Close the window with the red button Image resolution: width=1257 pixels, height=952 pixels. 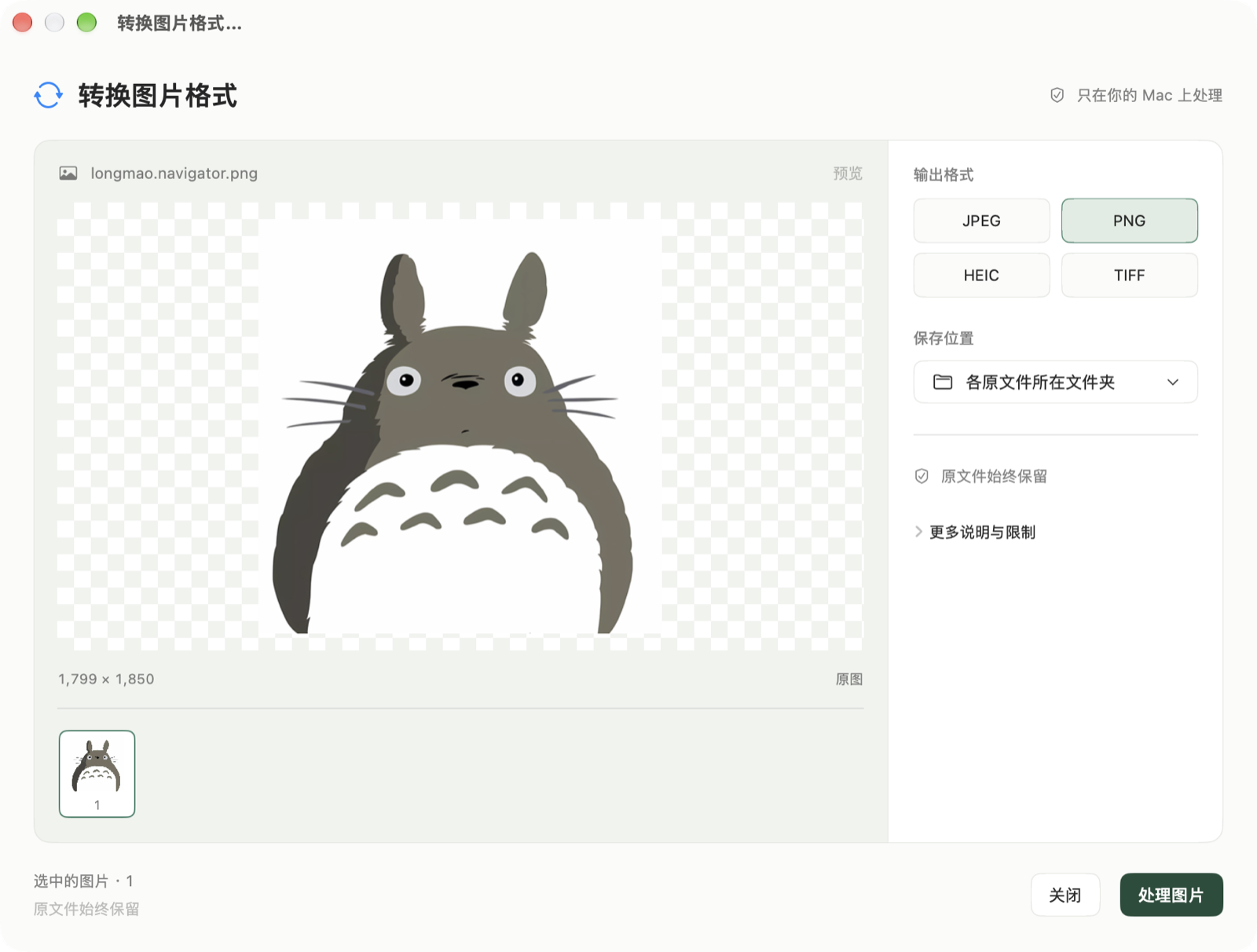[23, 23]
